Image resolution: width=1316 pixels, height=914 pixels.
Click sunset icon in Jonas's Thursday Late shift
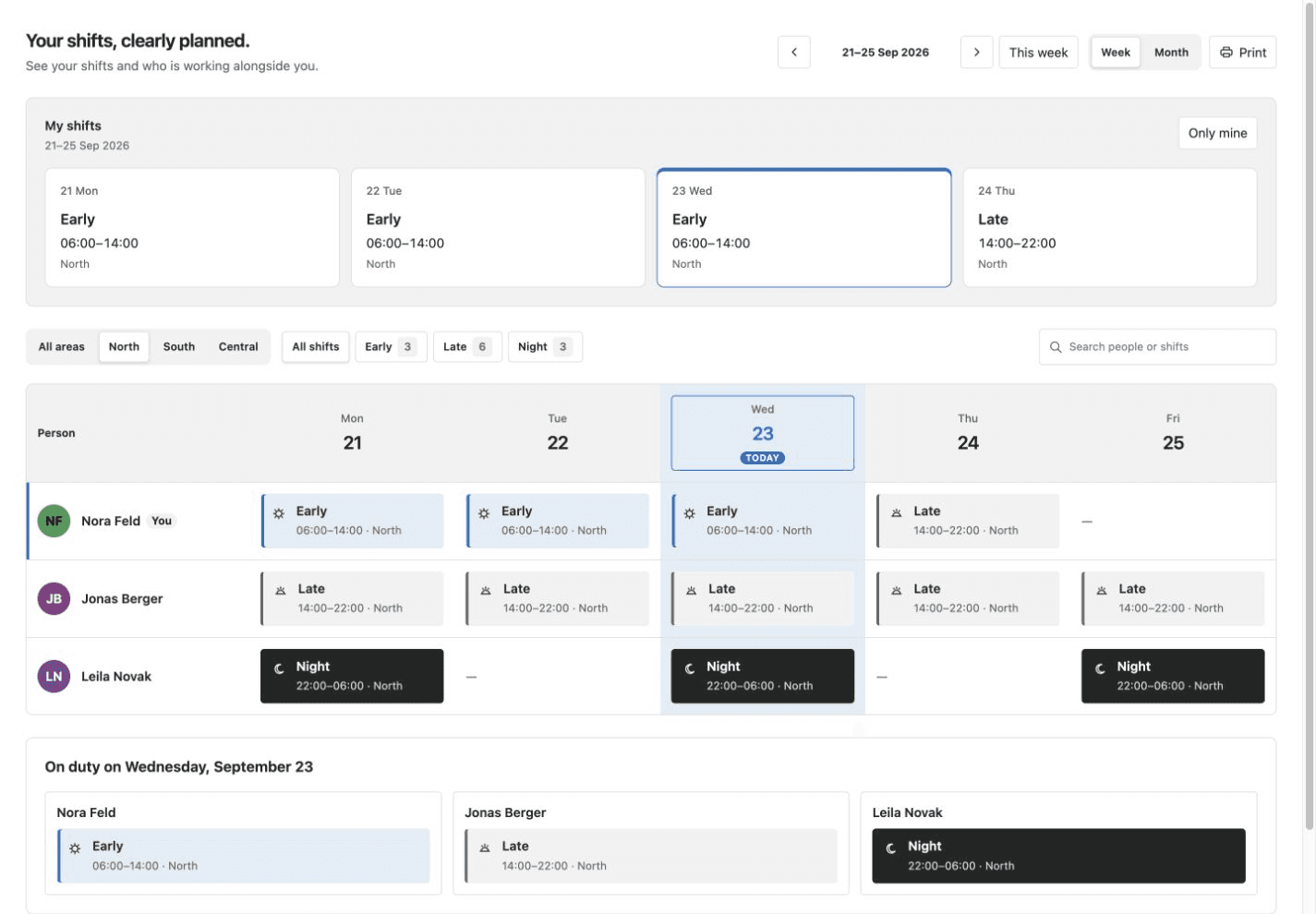(x=896, y=590)
